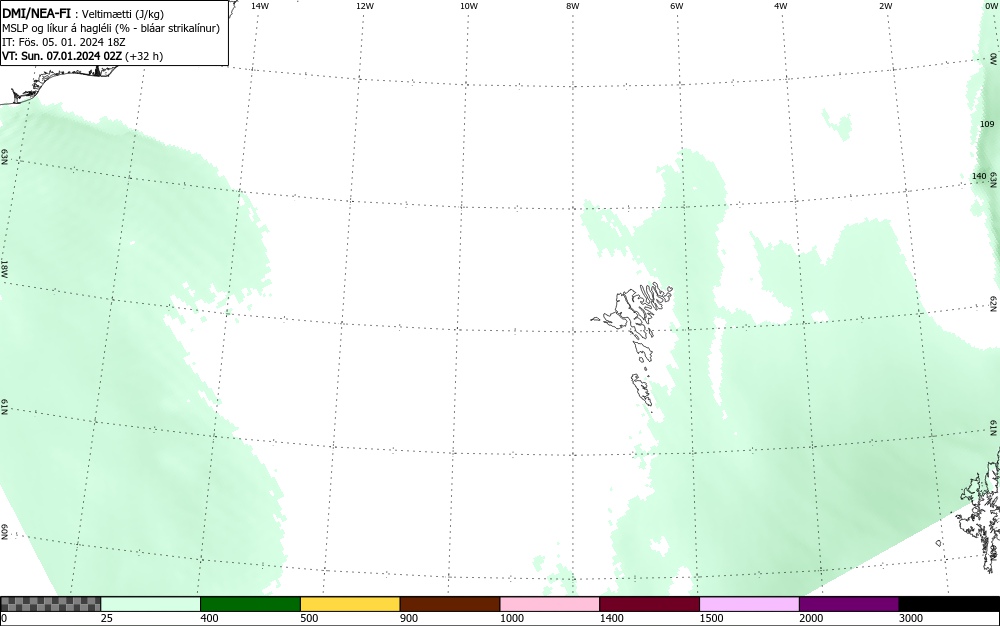Click the legend value 1400
The image size is (1000, 626).
click(x=612, y=618)
